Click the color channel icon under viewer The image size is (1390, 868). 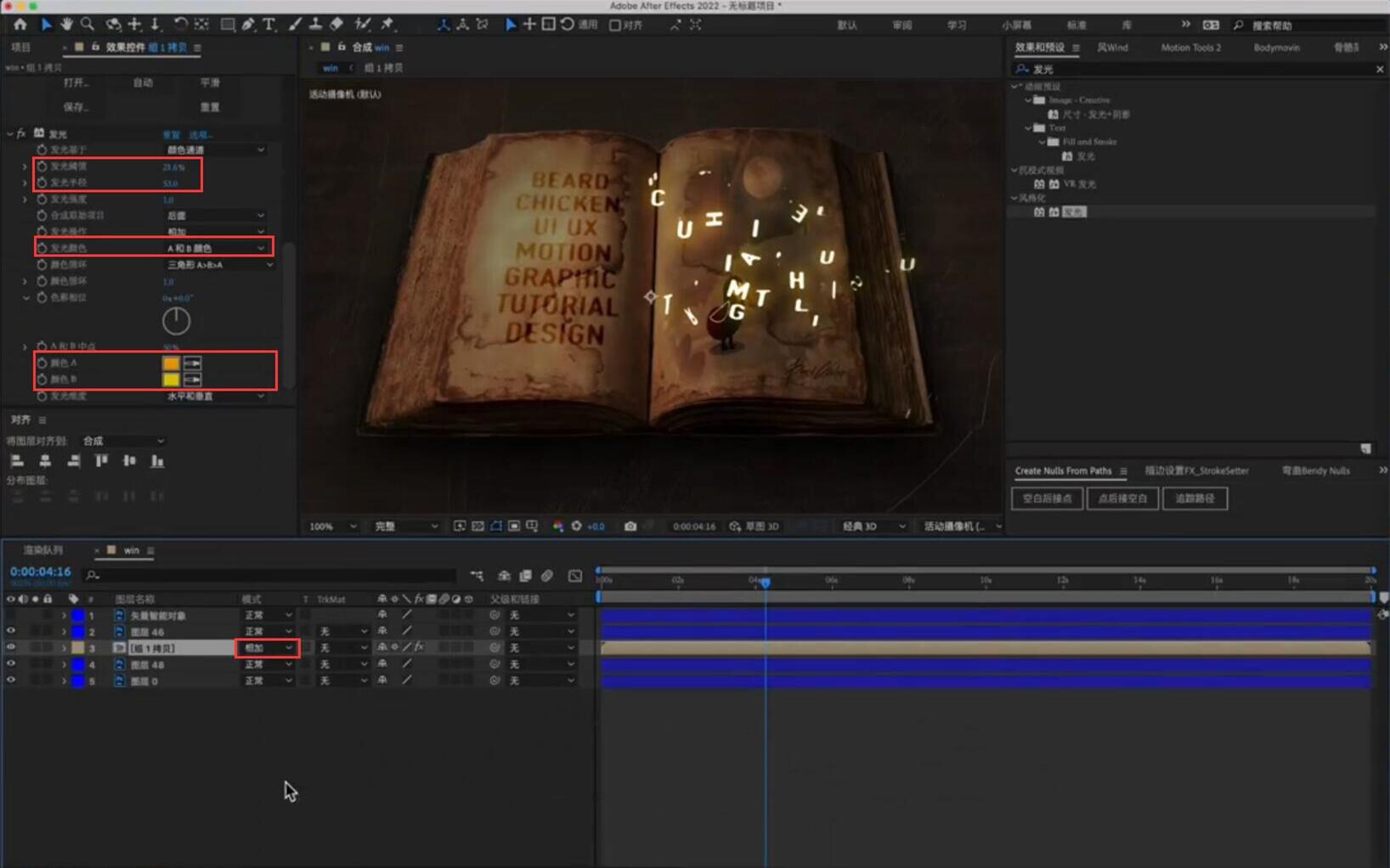point(558,527)
